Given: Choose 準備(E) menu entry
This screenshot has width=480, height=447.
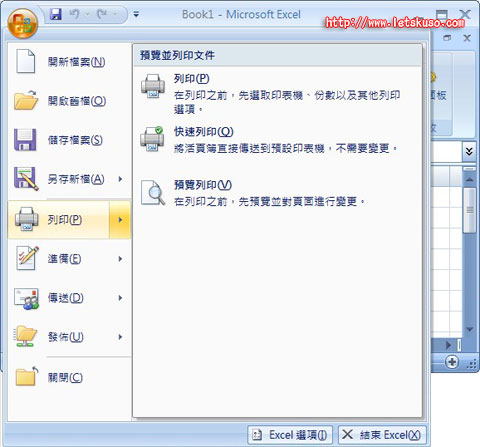Looking at the screenshot, I should point(69,259).
